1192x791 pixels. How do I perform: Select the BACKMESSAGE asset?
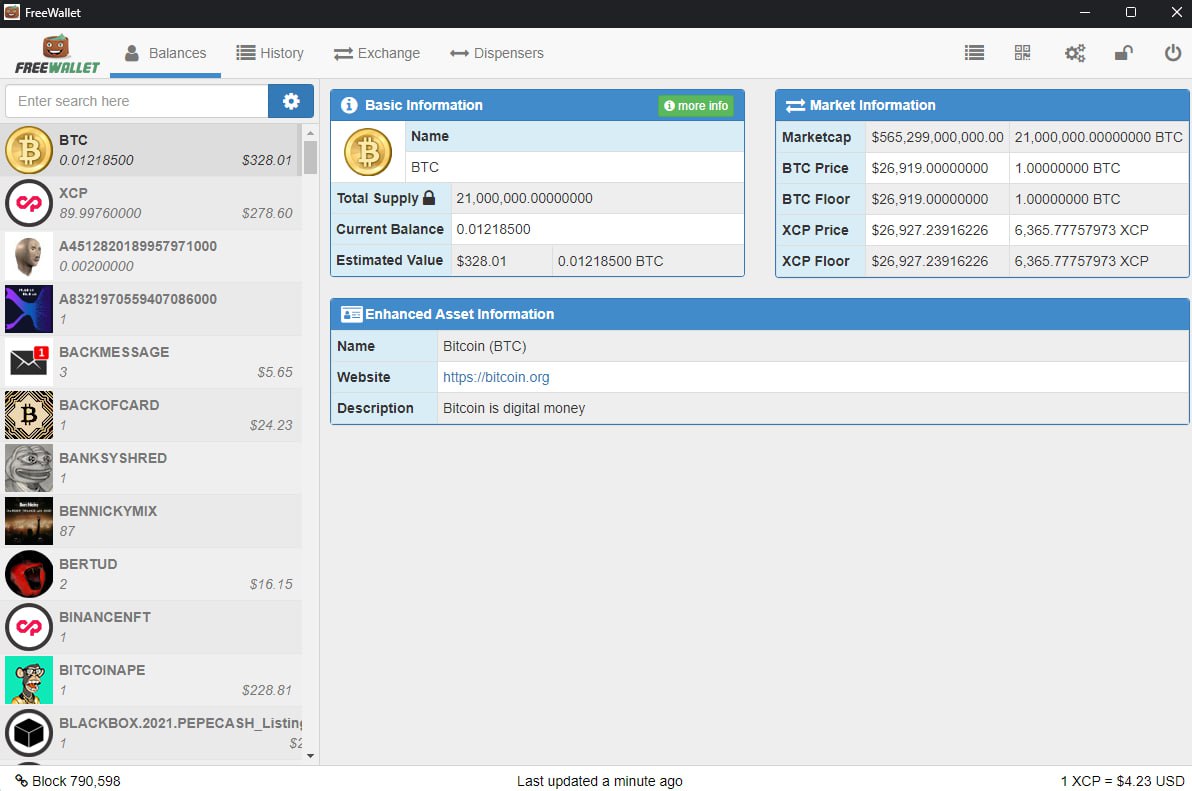(152, 362)
